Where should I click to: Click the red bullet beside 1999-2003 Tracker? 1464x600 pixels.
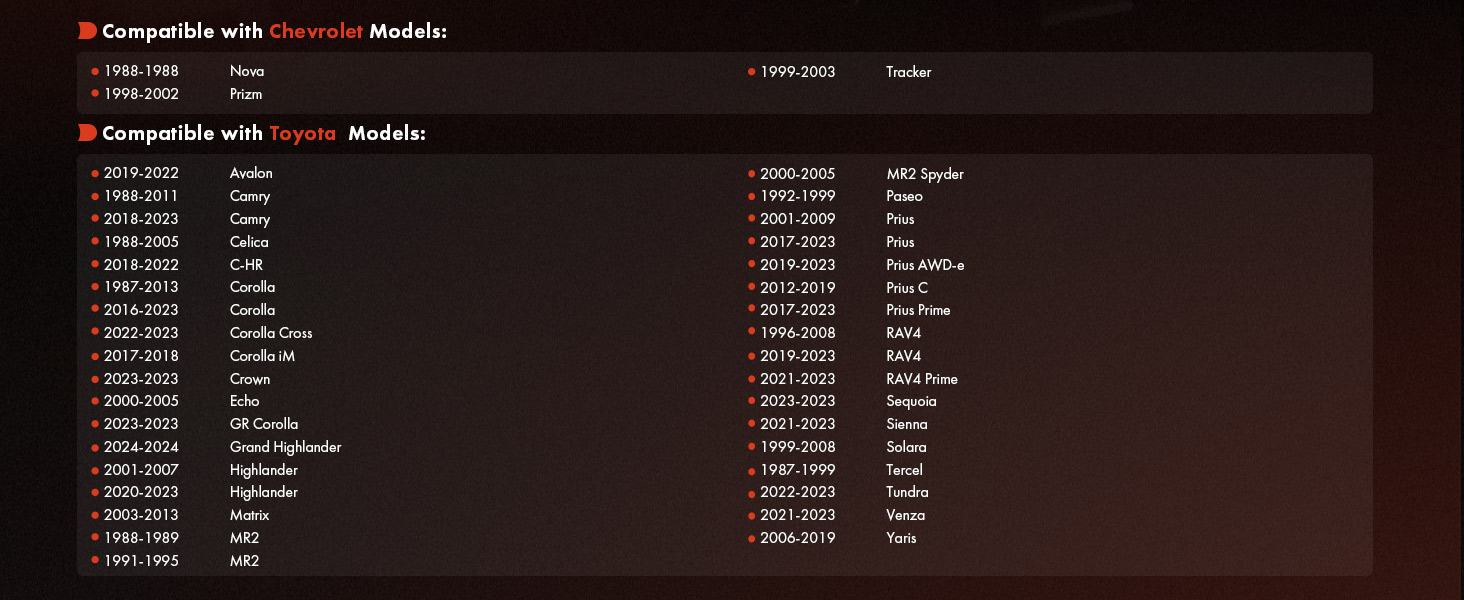pos(752,72)
